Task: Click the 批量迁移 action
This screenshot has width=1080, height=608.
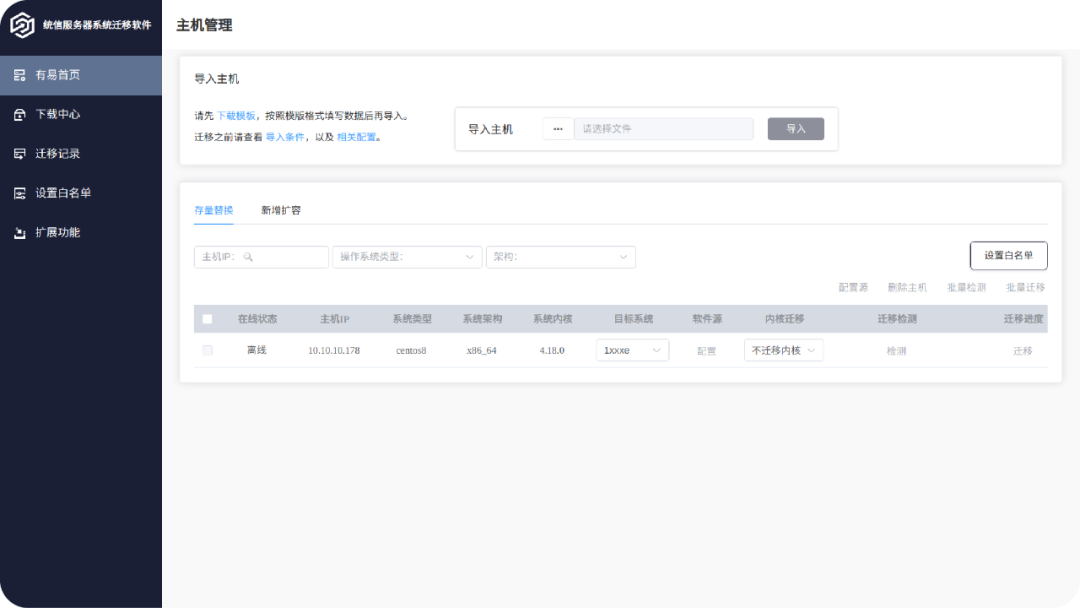Action: 1026,287
